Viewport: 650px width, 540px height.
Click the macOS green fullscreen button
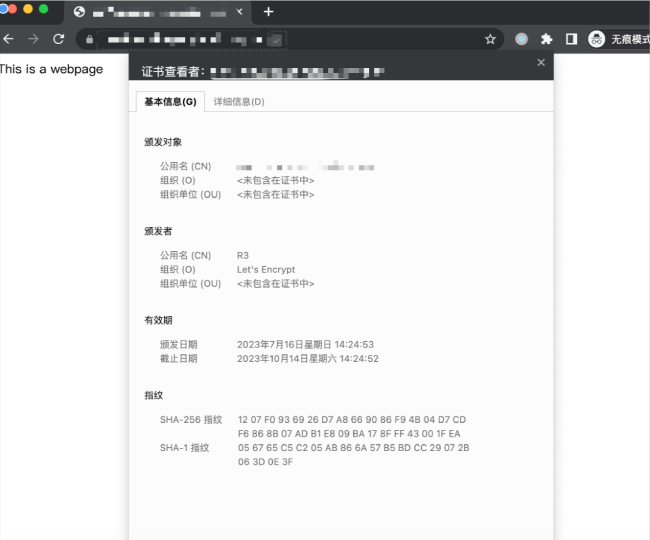[x=43, y=9]
